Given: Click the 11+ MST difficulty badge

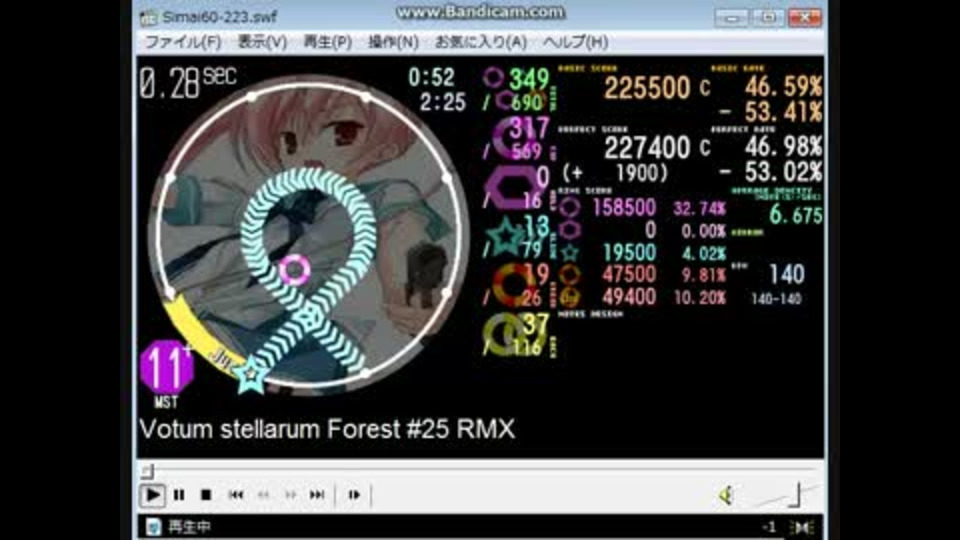Looking at the screenshot, I should pos(167,369).
